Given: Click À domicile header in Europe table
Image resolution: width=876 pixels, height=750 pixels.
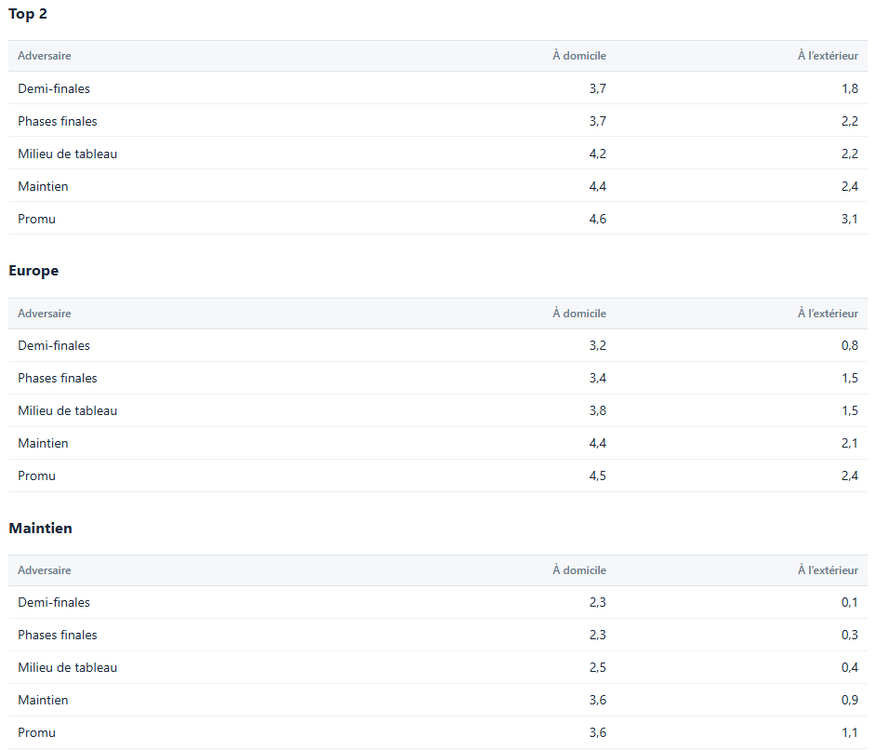Looking at the screenshot, I should [579, 314].
